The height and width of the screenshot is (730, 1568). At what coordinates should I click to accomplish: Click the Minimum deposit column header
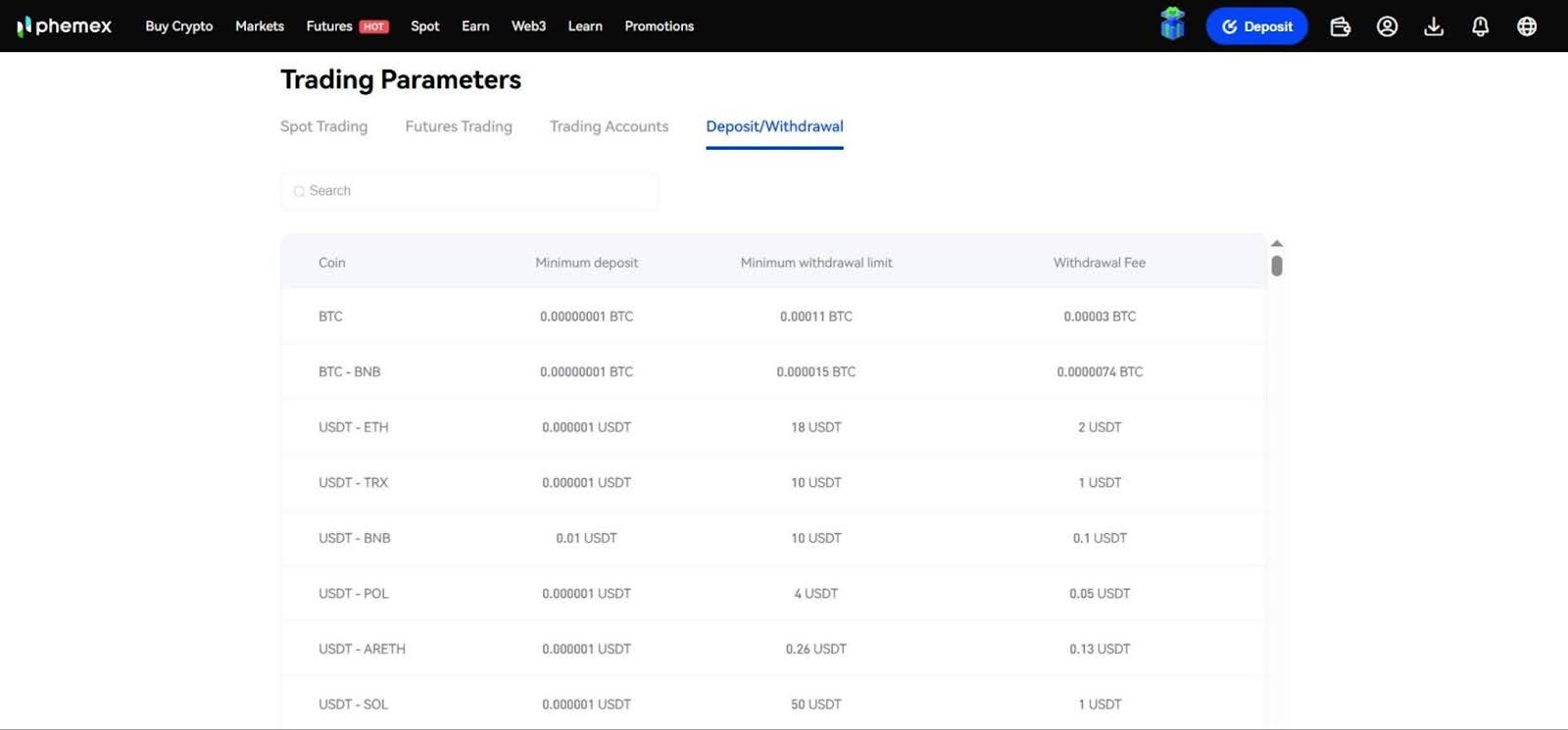pyautogui.click(x=586, y=263)
